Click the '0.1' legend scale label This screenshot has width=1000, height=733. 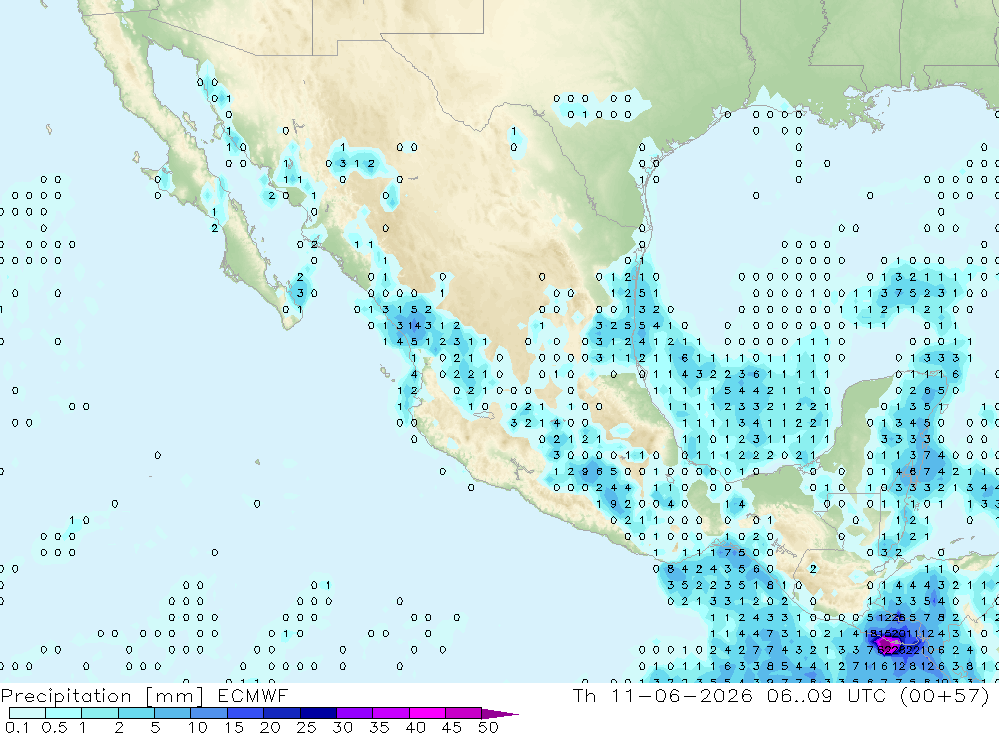click(x=17, y=727)
